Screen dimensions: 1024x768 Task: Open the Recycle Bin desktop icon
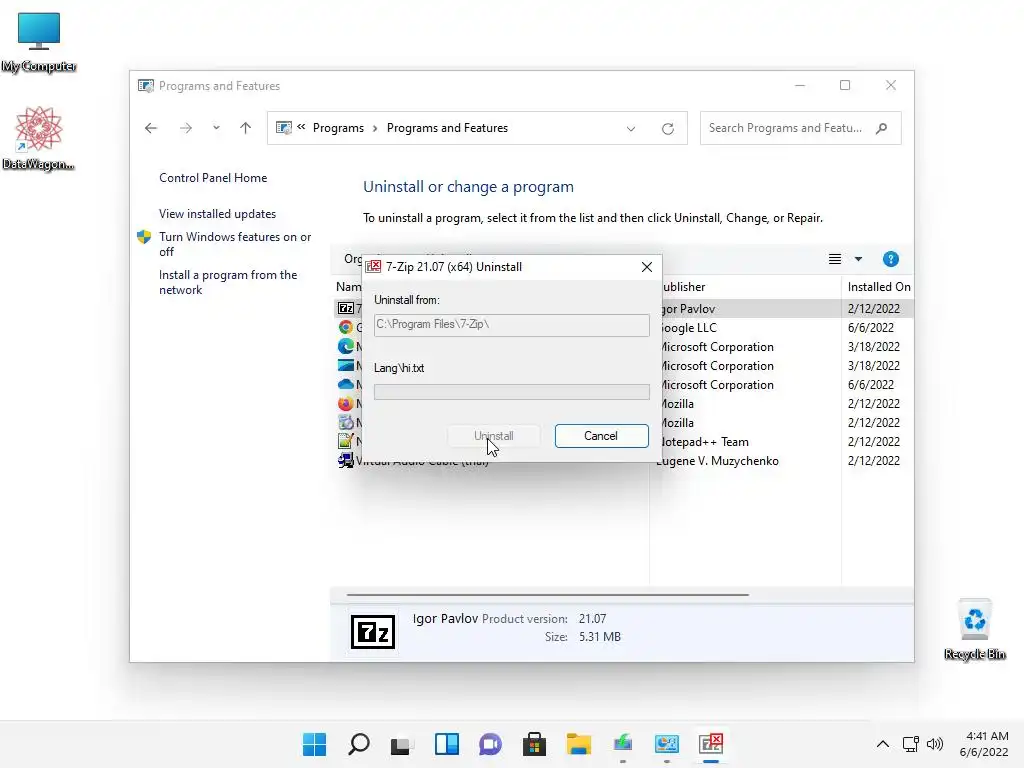(975, 630)
